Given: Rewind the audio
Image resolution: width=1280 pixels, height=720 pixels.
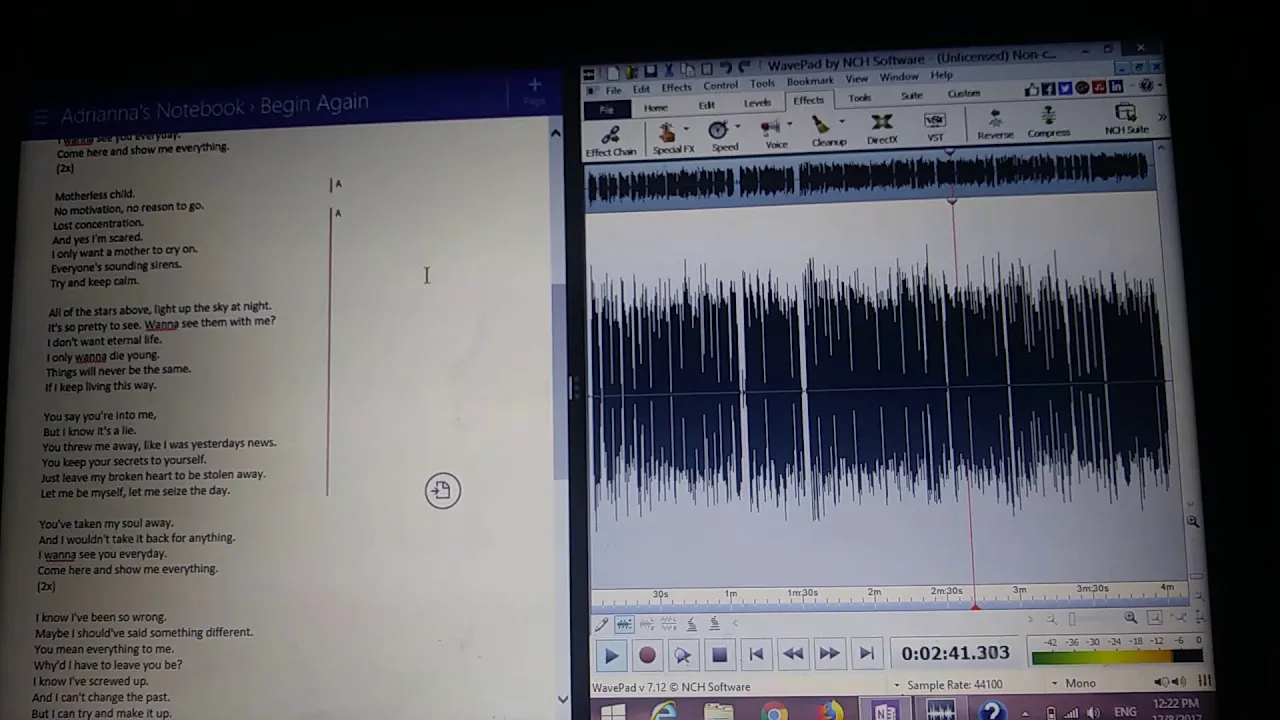Looking at the screenshot, I should (x=793, y=654).
